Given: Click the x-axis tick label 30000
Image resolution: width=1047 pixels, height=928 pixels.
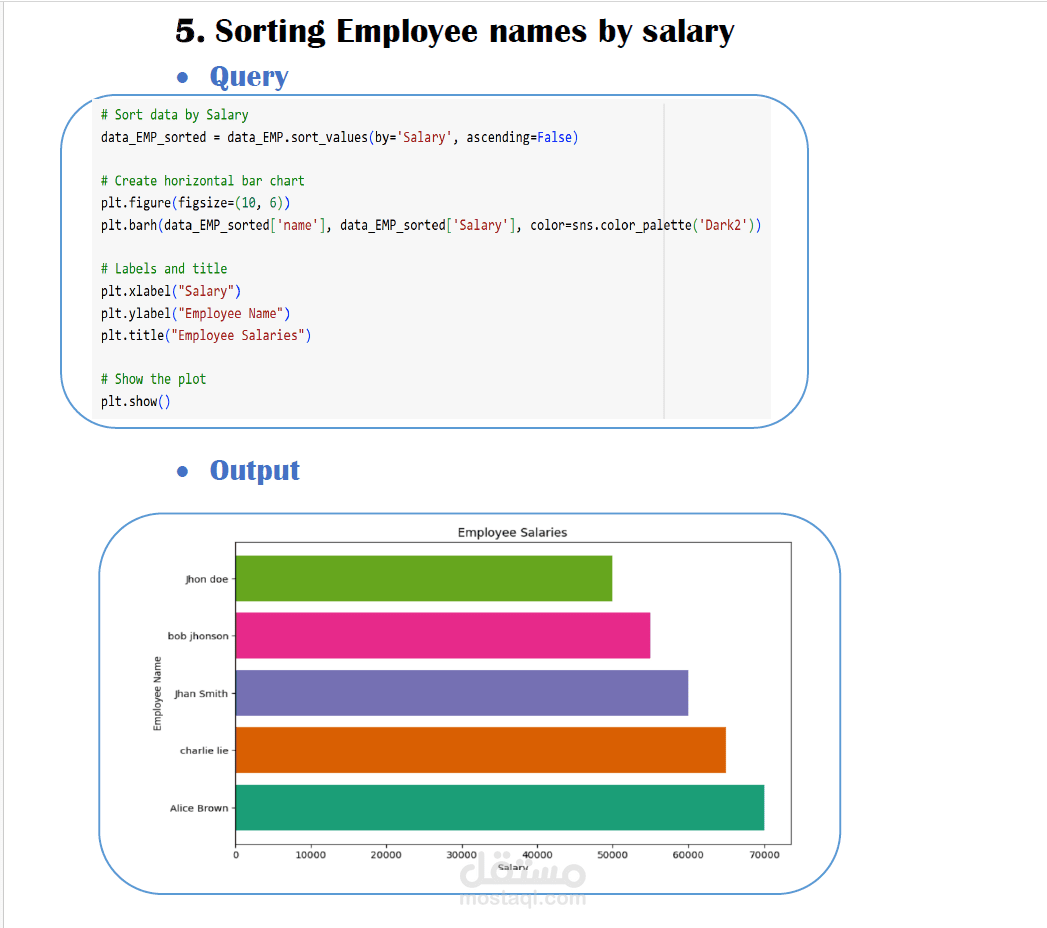Looking at the screenshot, I should pos(461,855).
